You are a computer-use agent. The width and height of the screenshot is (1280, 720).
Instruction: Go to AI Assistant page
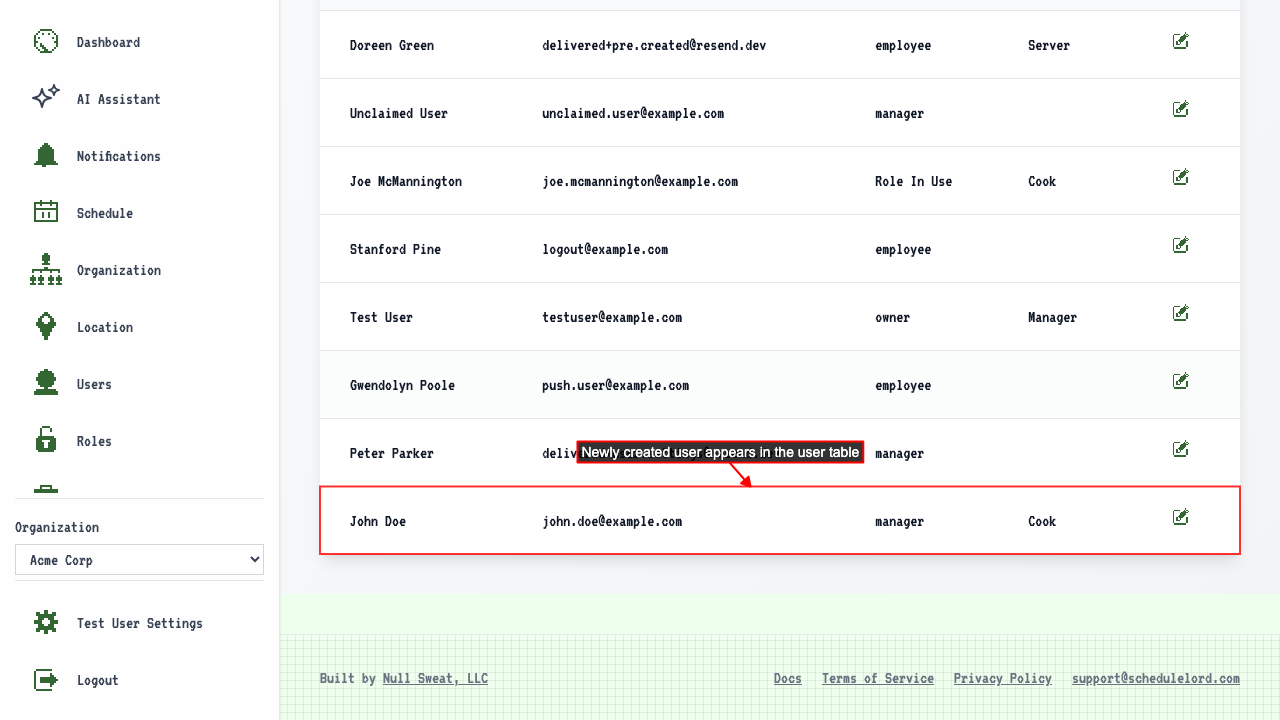coord(118,99)
